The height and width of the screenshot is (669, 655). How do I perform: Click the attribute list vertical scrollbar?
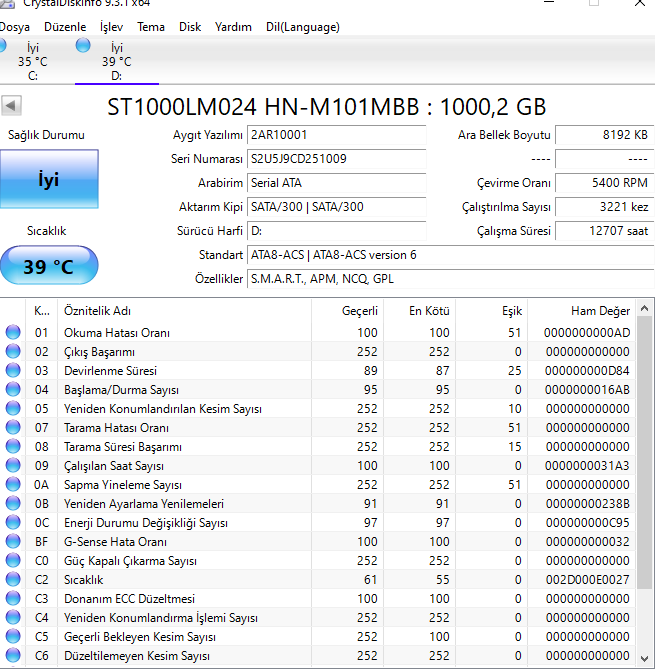[645, 480]
